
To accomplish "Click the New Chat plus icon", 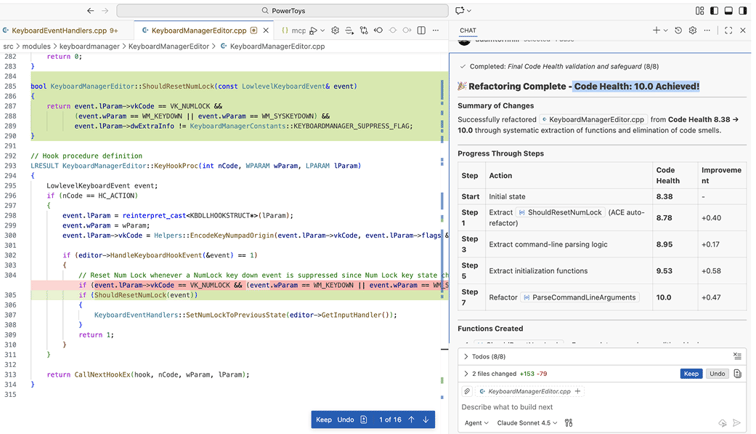I will 656,31.
